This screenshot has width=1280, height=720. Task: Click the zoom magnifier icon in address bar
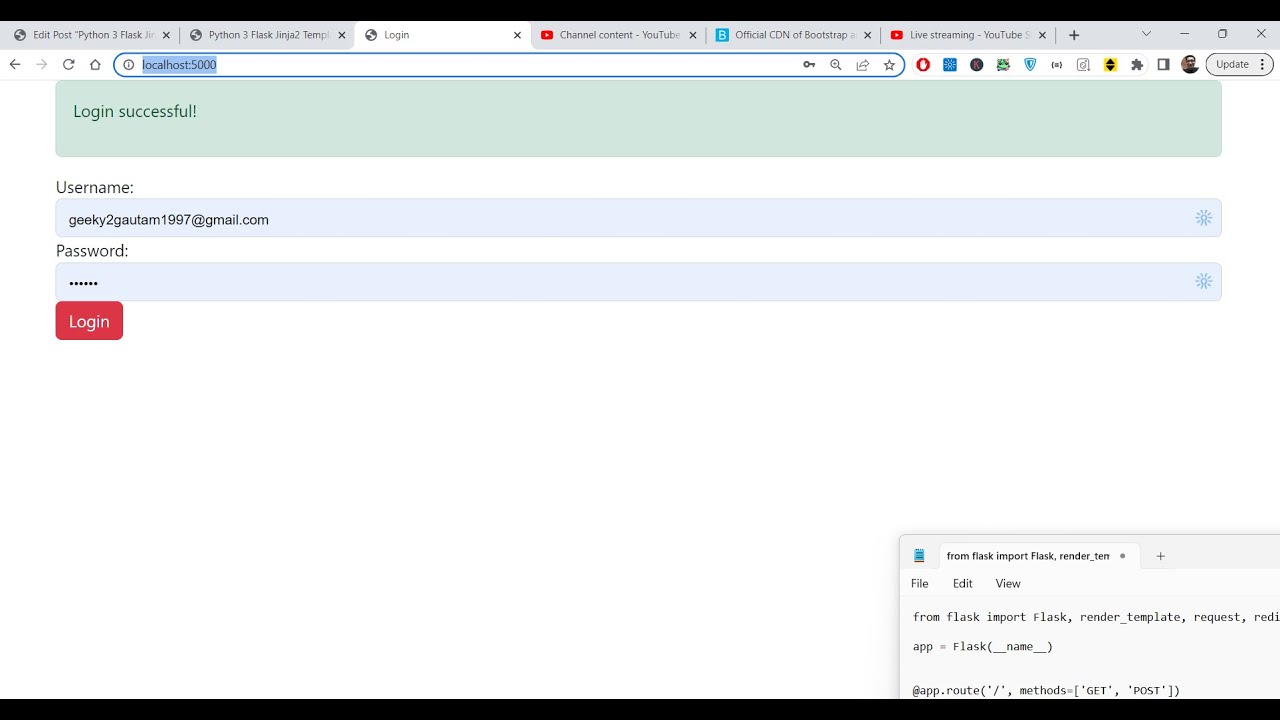pyautogui.click(x=836, y=65)
